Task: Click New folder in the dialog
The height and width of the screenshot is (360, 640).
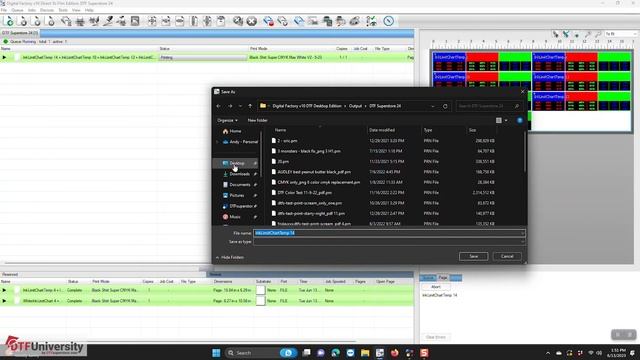Action: point(258,120)
